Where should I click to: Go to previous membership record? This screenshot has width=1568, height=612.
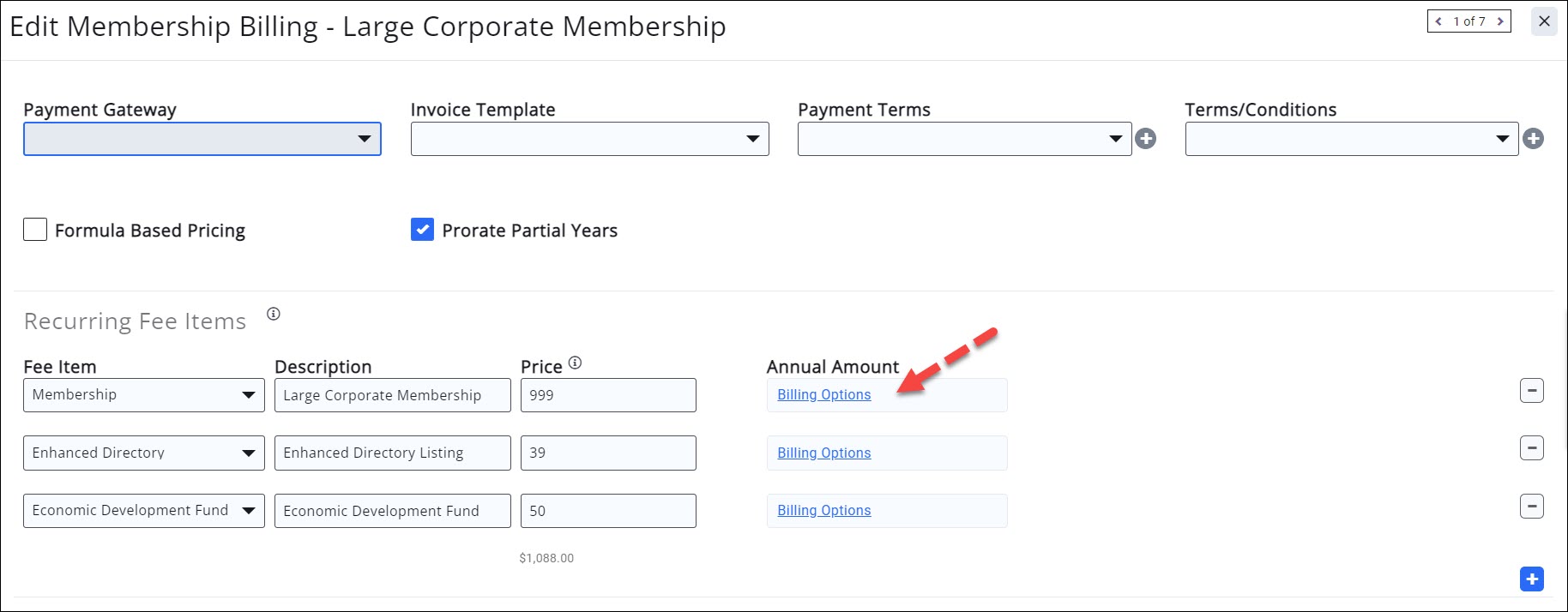point(1438,21)
